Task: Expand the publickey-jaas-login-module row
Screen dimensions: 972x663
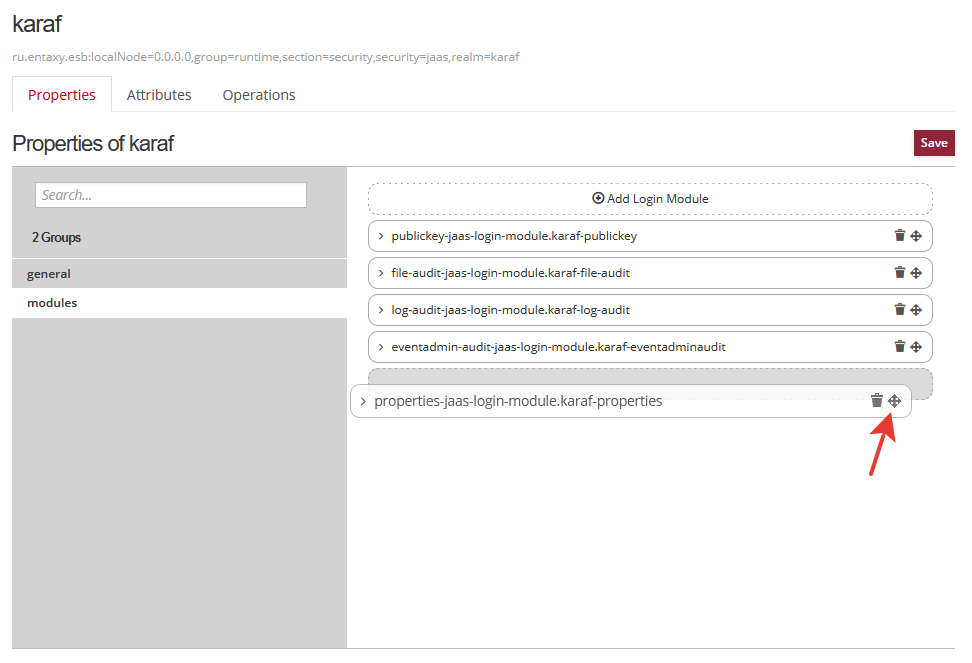Action: (381, 237)
